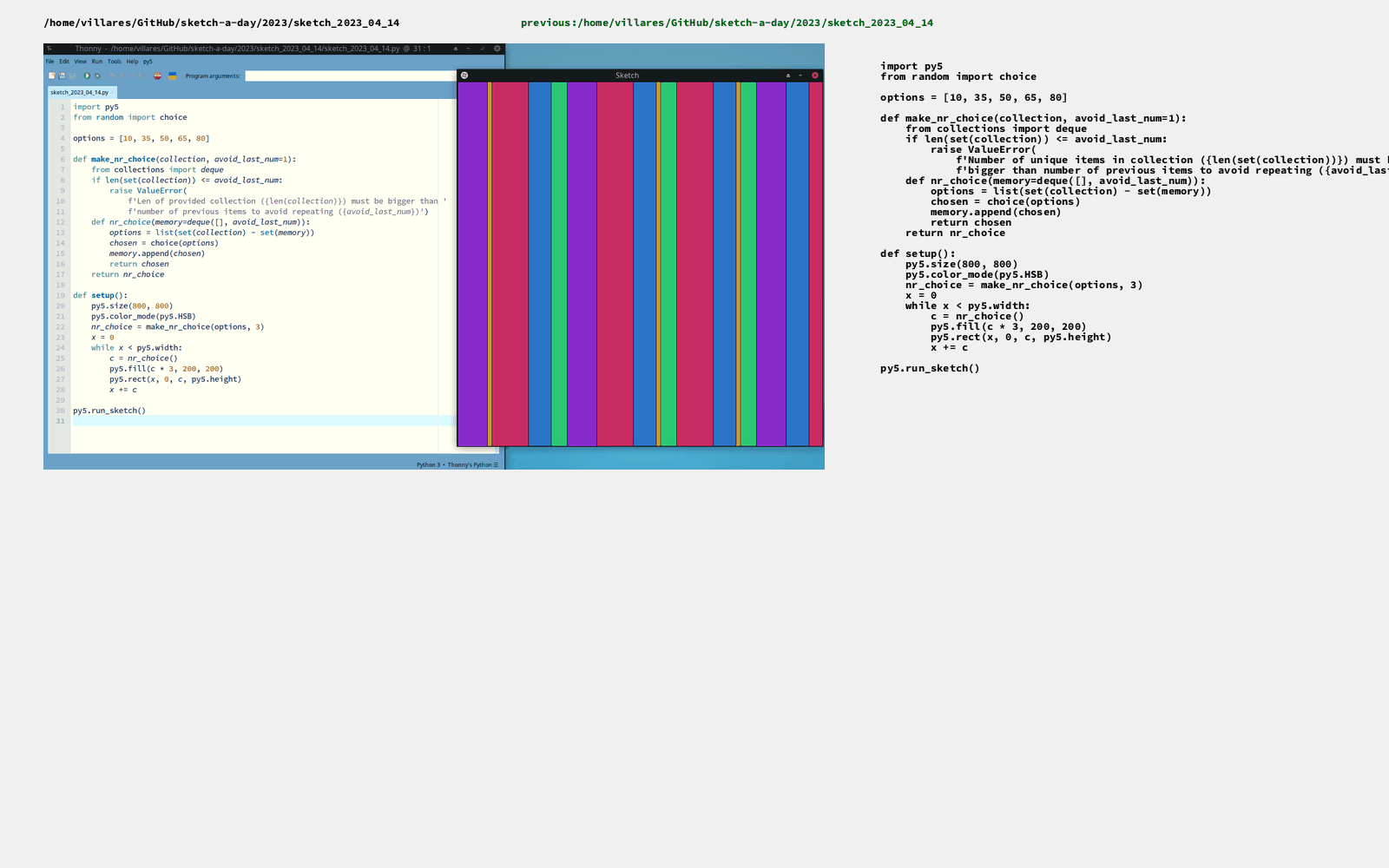1389x868 pixels.
Task: Click the greyed Step out icon
Action: pyautogui.click(x=133, y=76)
